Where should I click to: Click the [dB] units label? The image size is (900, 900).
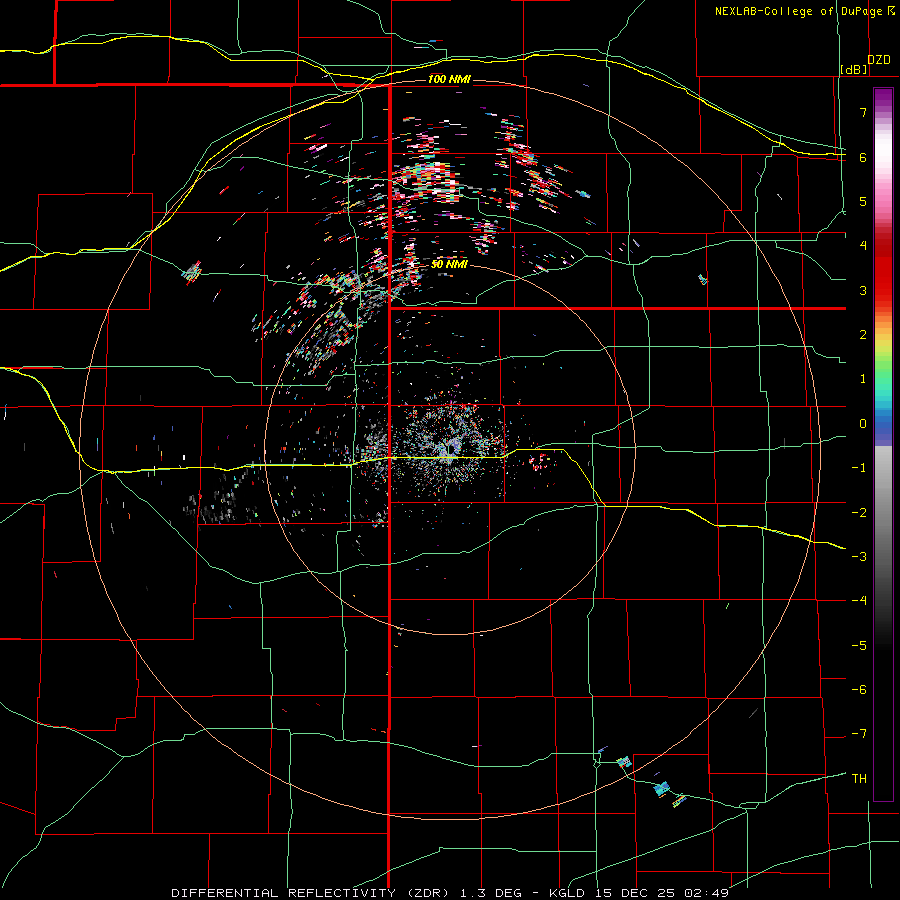pyautogui.click(x=854, y=69)
